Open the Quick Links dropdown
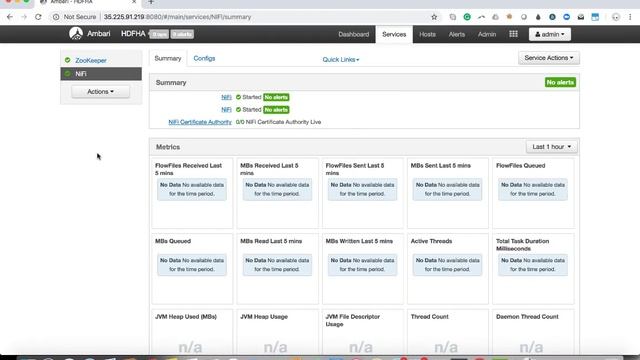This screenshot has width=640, height=360. click(x=340, y=60)
